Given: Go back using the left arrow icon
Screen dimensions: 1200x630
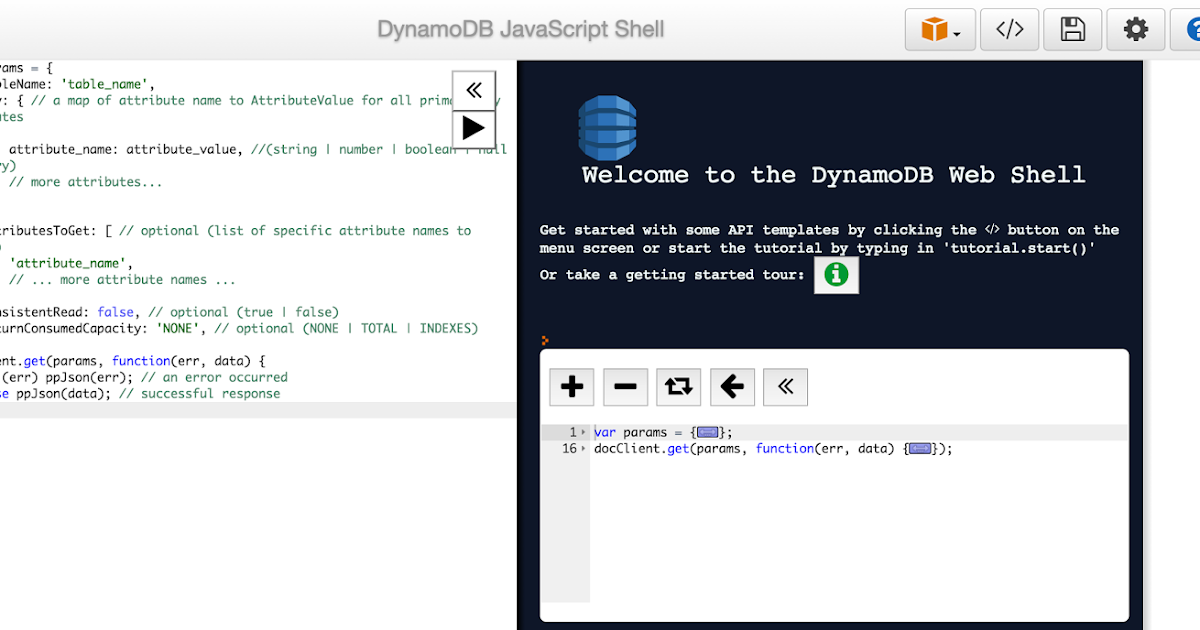Looking at the screenshot, I should point(732,387).
